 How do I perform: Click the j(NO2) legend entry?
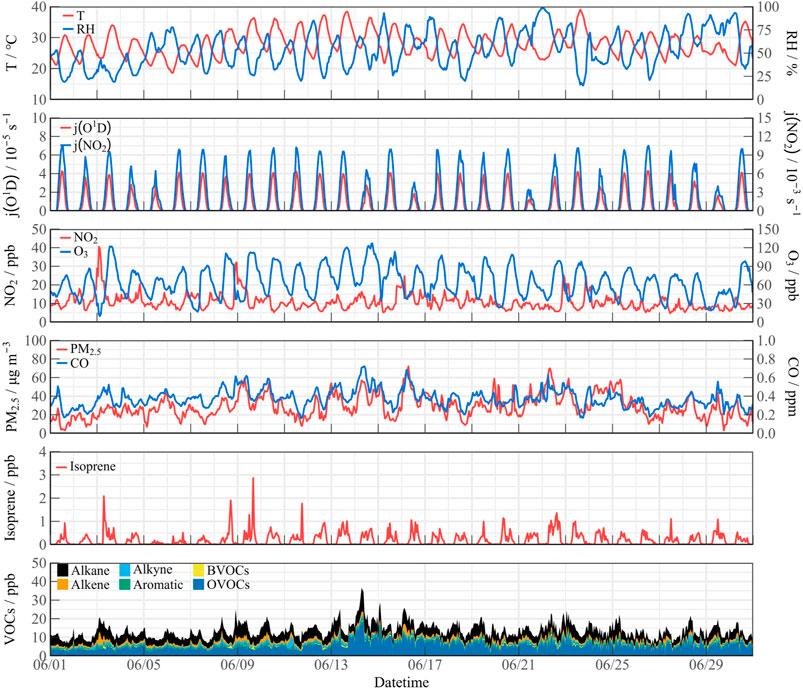point(85,145)
